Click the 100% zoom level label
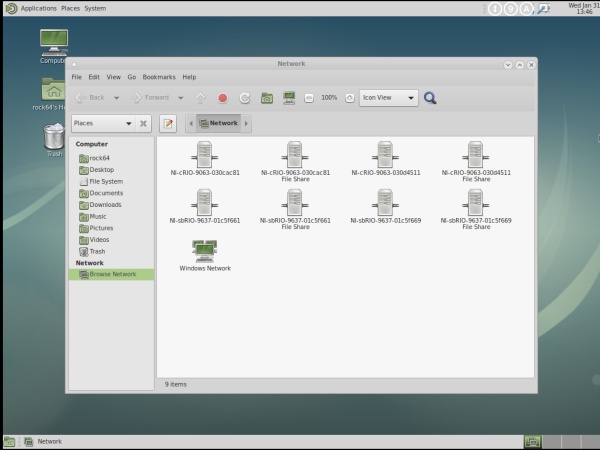Image resolution: width=600 pixels, height=450 pixels. pos(329,98)
